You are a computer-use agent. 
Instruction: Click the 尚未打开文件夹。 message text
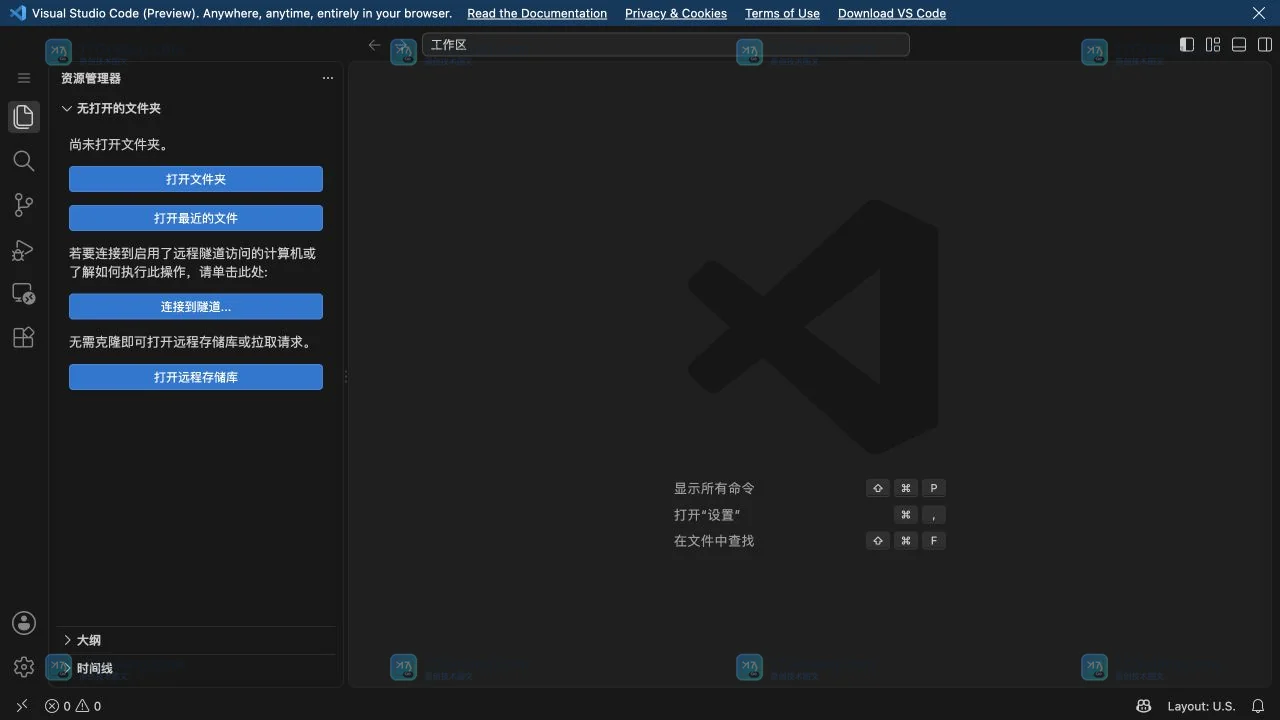coord(120,144)
